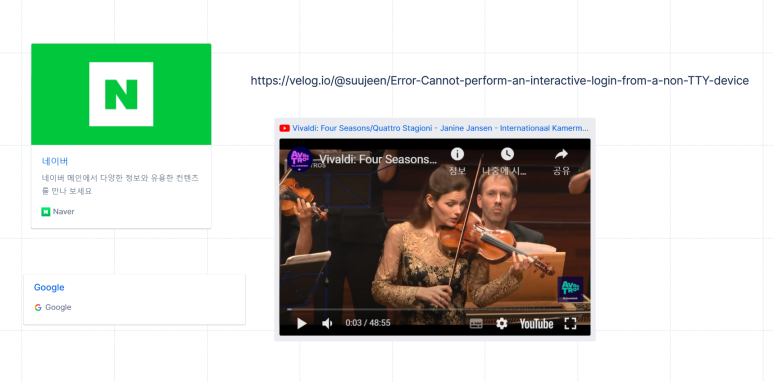Open the YouTube logo link in player

(x=536, y=323)
